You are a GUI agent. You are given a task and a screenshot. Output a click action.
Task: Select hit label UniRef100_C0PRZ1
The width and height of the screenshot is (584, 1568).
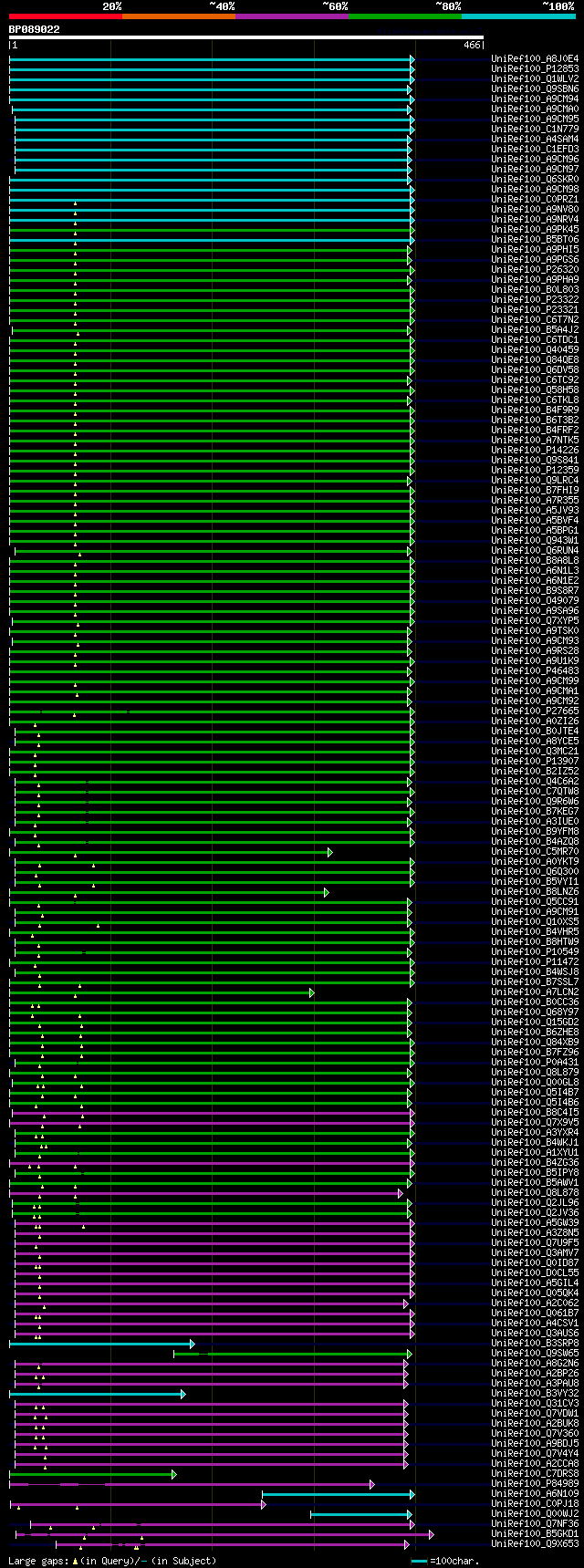[x=535, y=199]
